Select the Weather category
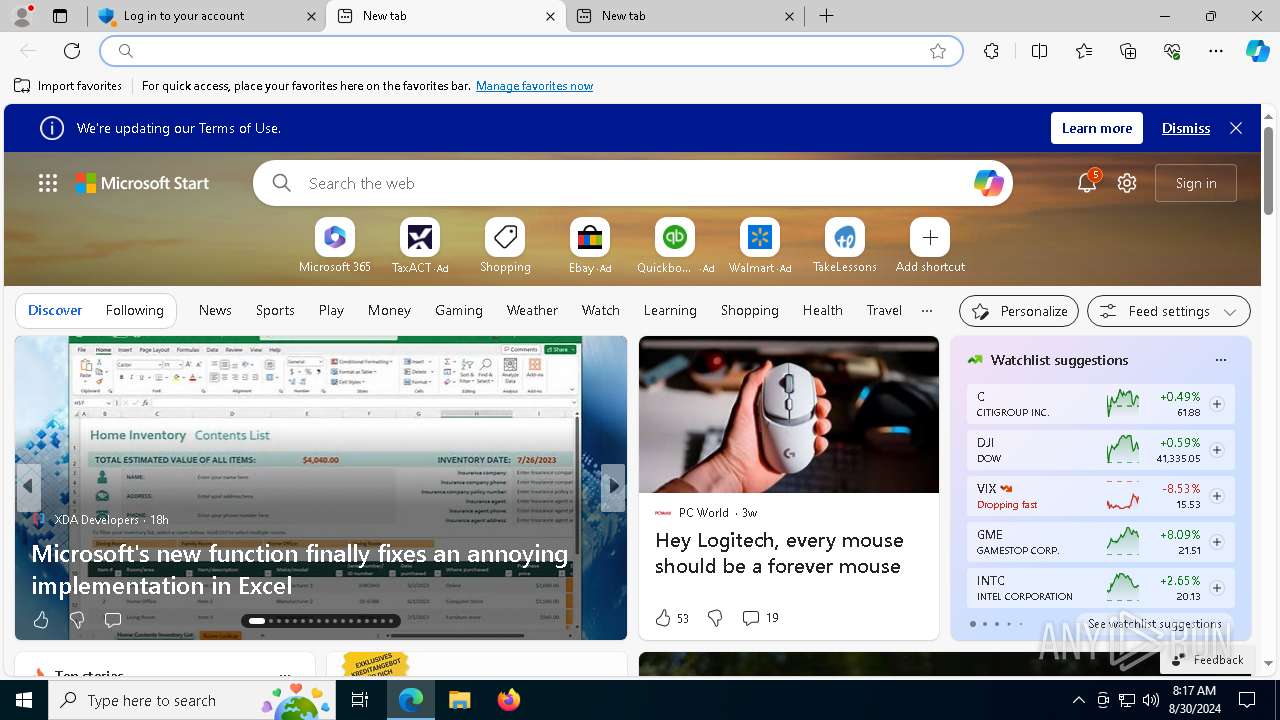The width and height of the screenshot is (1280, 720). [532, 311]
